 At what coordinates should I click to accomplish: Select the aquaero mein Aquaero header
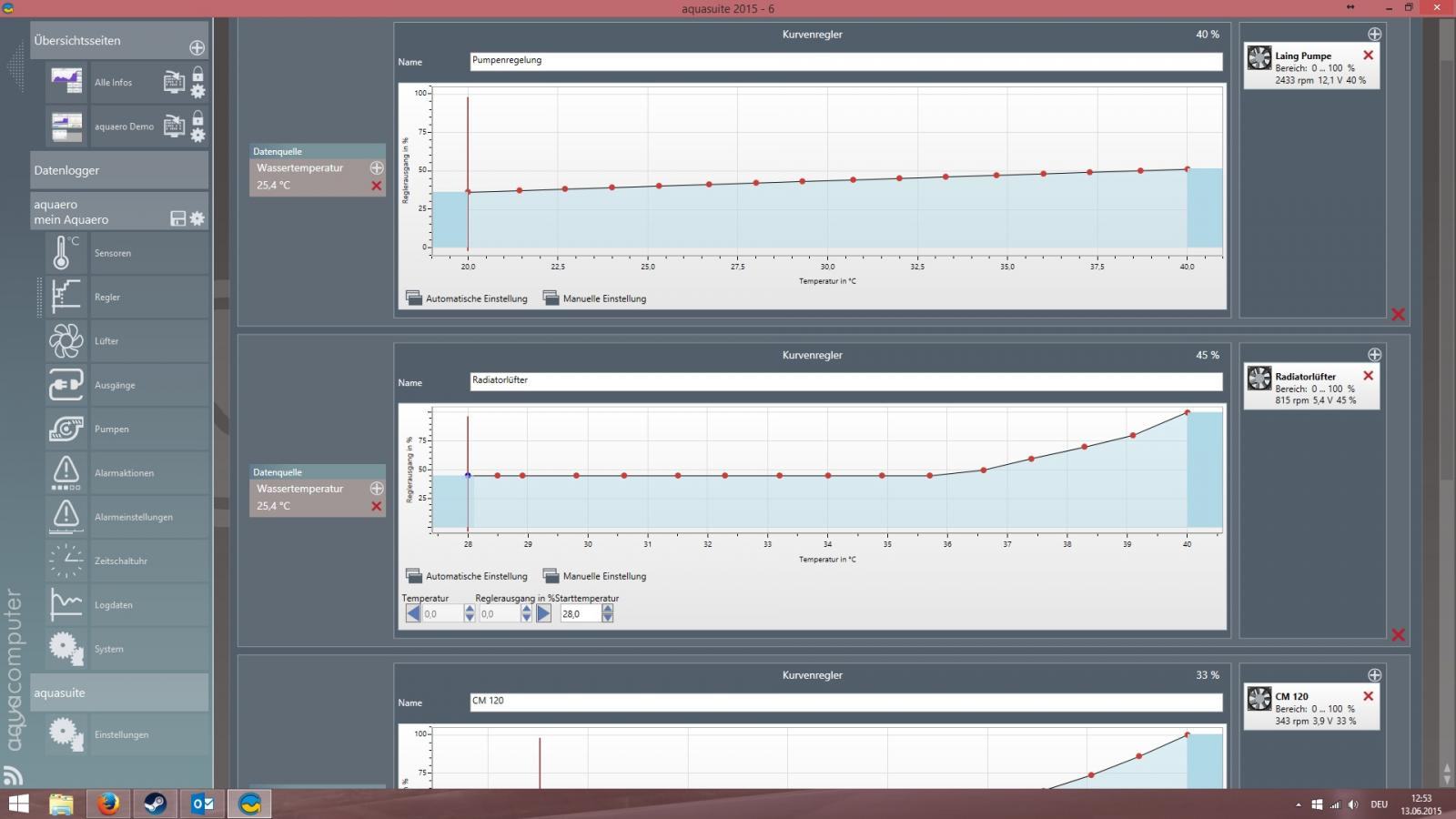coord(119,211)
